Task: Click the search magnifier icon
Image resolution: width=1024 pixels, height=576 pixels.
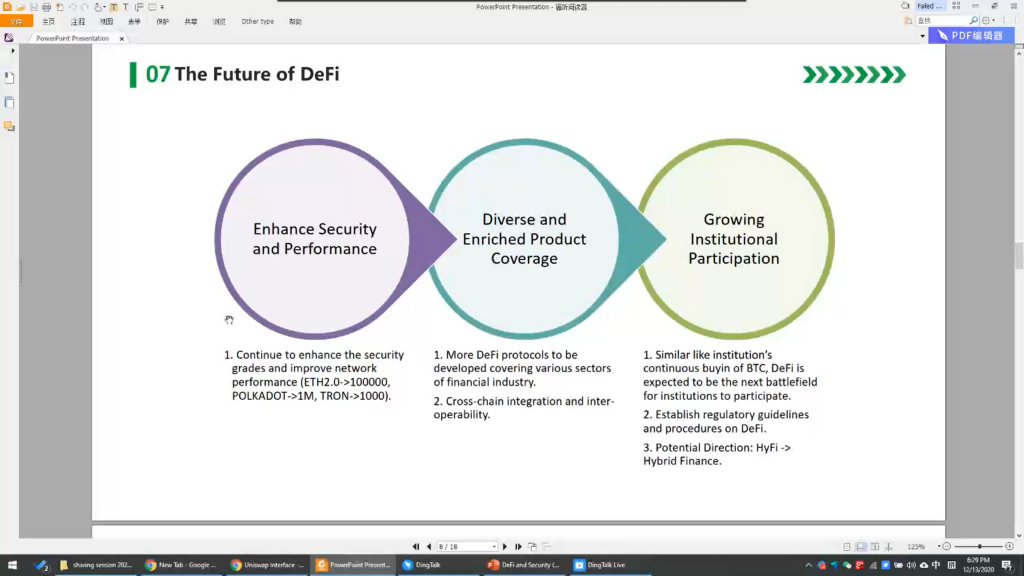Action: (973, 20)
